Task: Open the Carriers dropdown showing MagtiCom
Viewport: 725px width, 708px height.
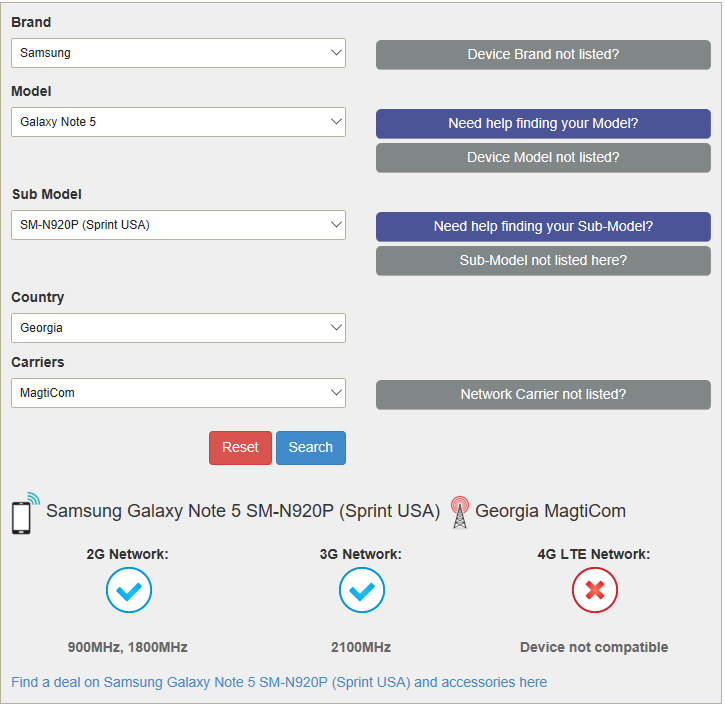Action: click(x=178, y=393)
